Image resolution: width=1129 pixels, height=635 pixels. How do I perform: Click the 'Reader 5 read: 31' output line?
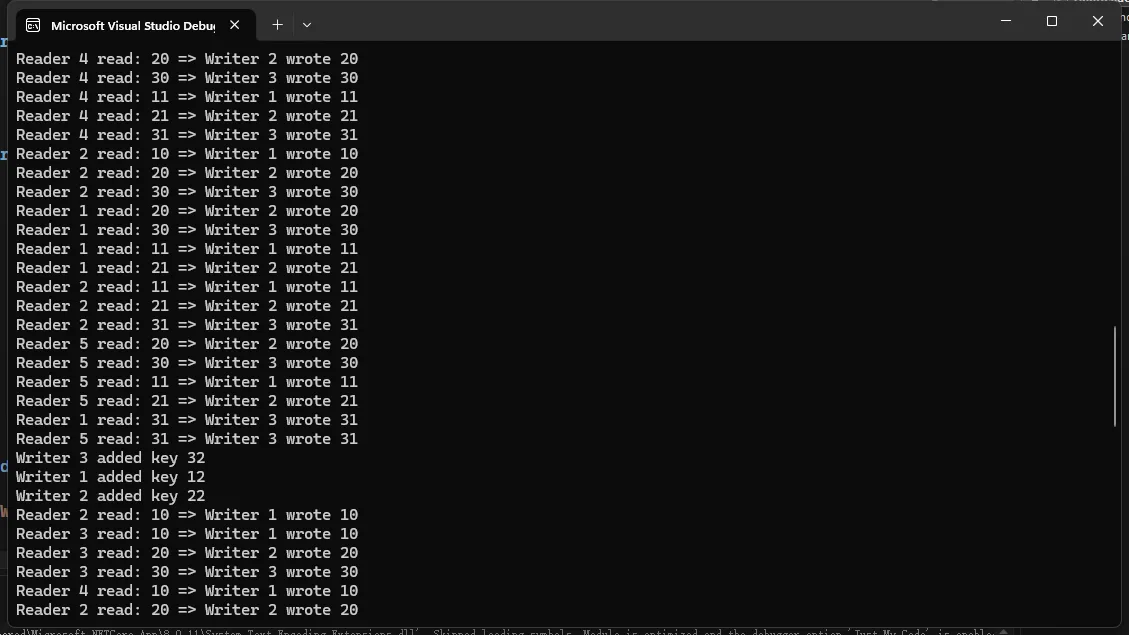(187, 439)
